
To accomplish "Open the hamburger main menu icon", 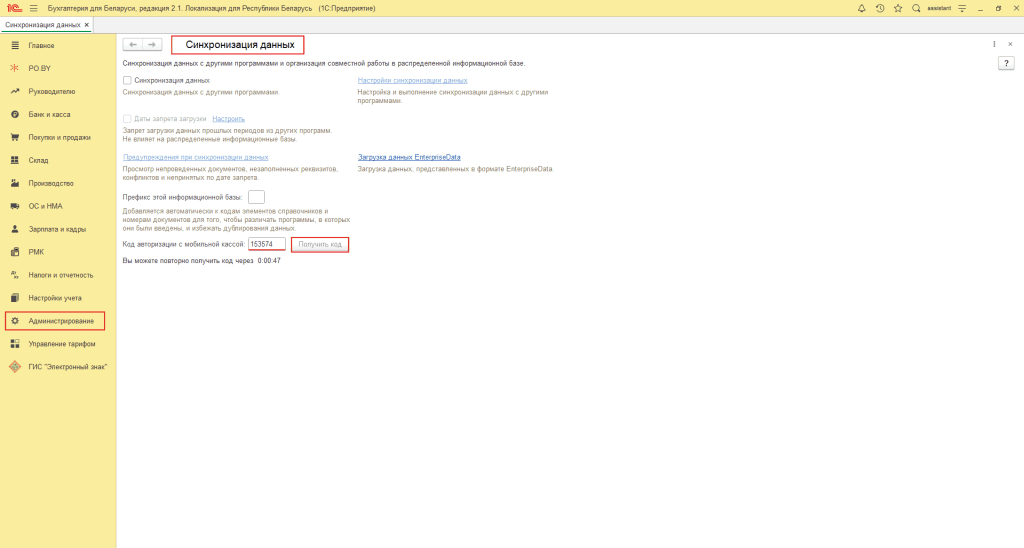I will pyautogui.click(x=33, y=8).
